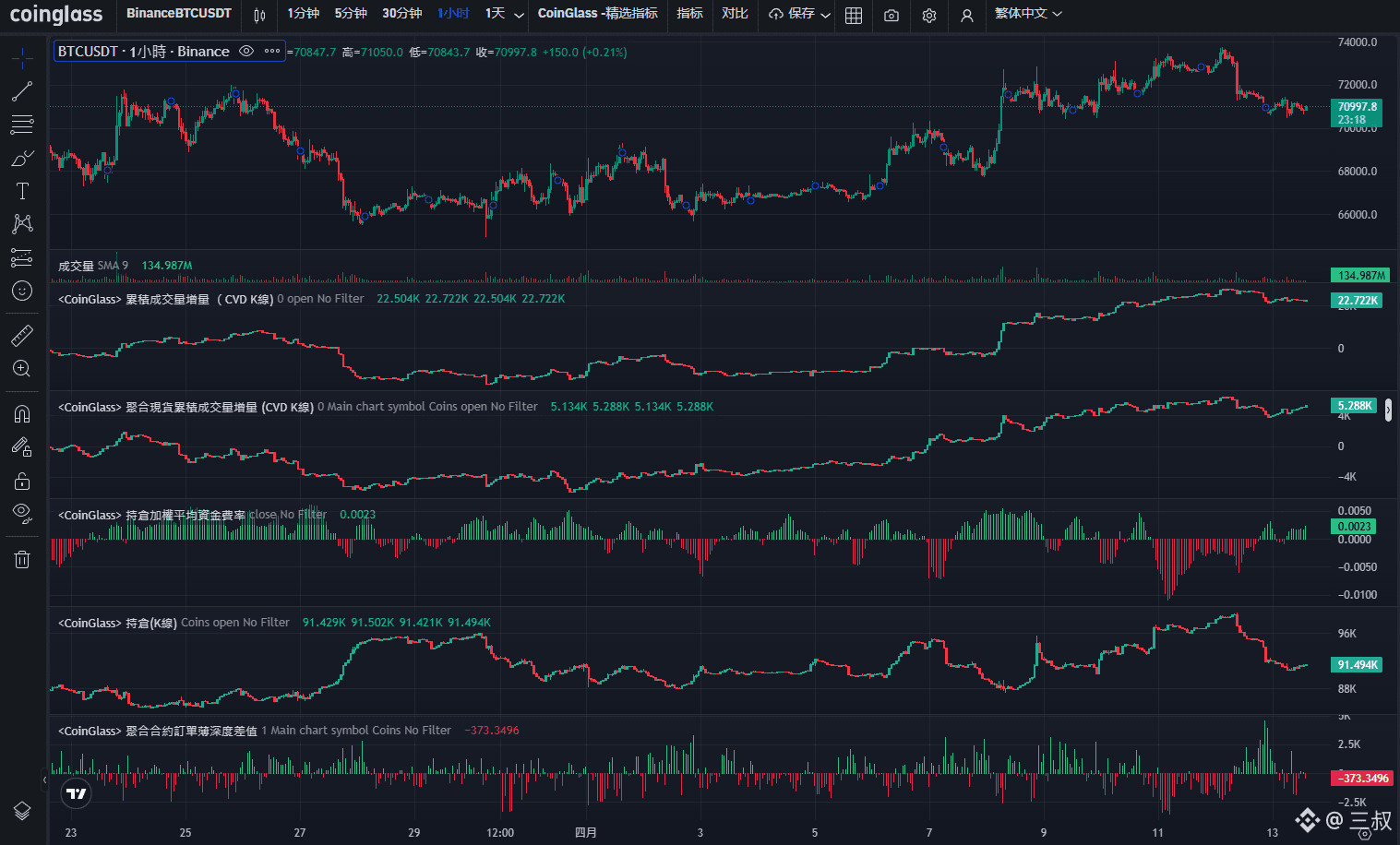Open BTCUSDT legend more options

pyautogui.click(x=272, y=52)
